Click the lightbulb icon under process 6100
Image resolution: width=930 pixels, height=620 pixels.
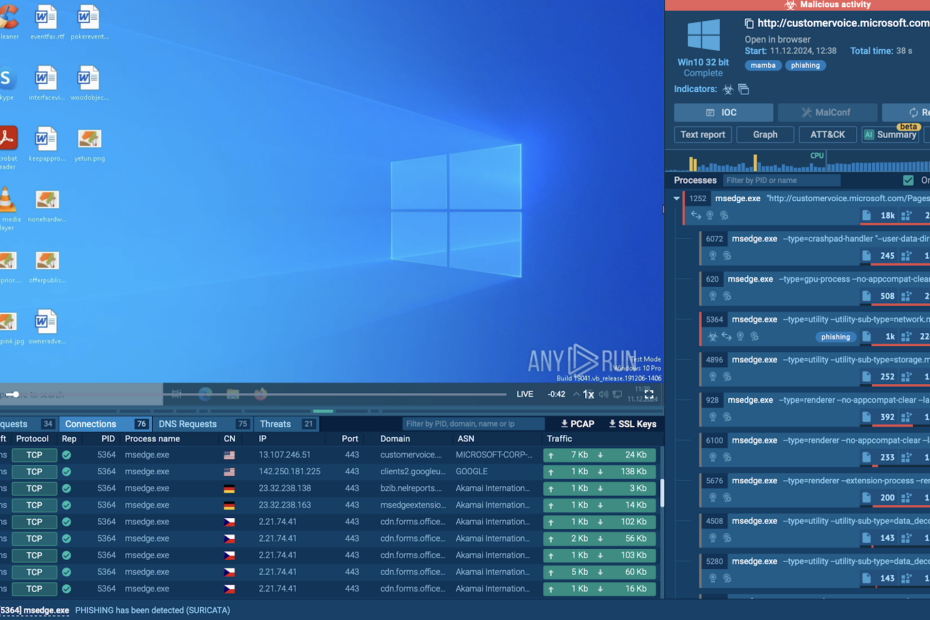713,457
